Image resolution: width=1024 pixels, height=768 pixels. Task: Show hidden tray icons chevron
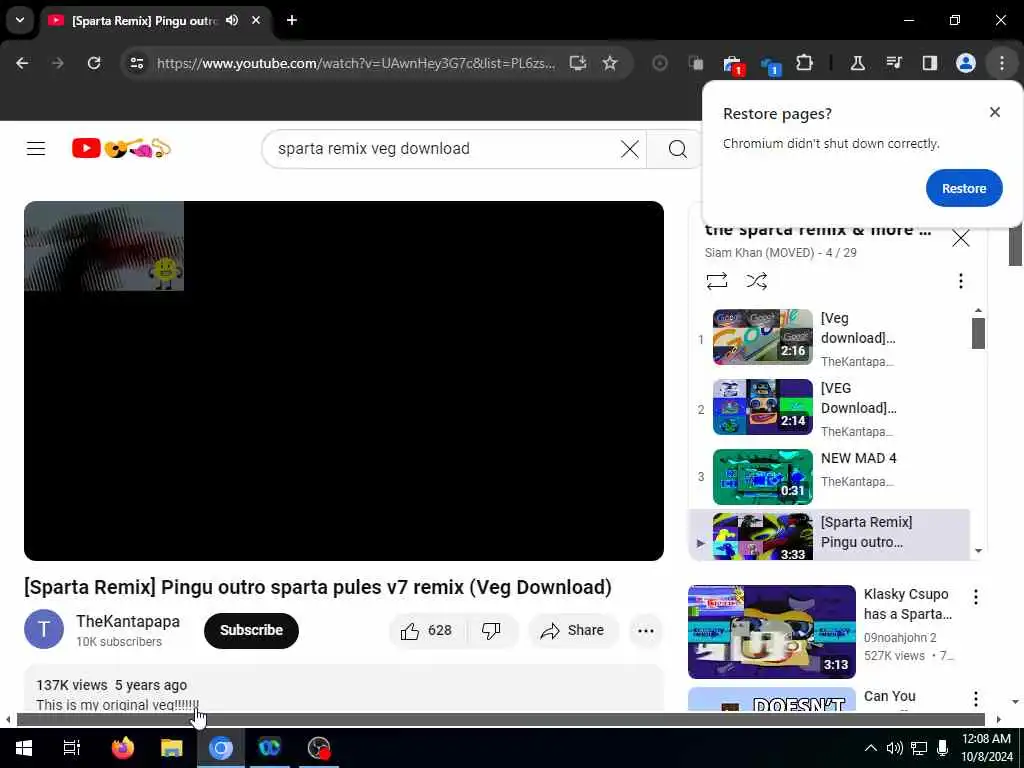[x=871, y=748]
